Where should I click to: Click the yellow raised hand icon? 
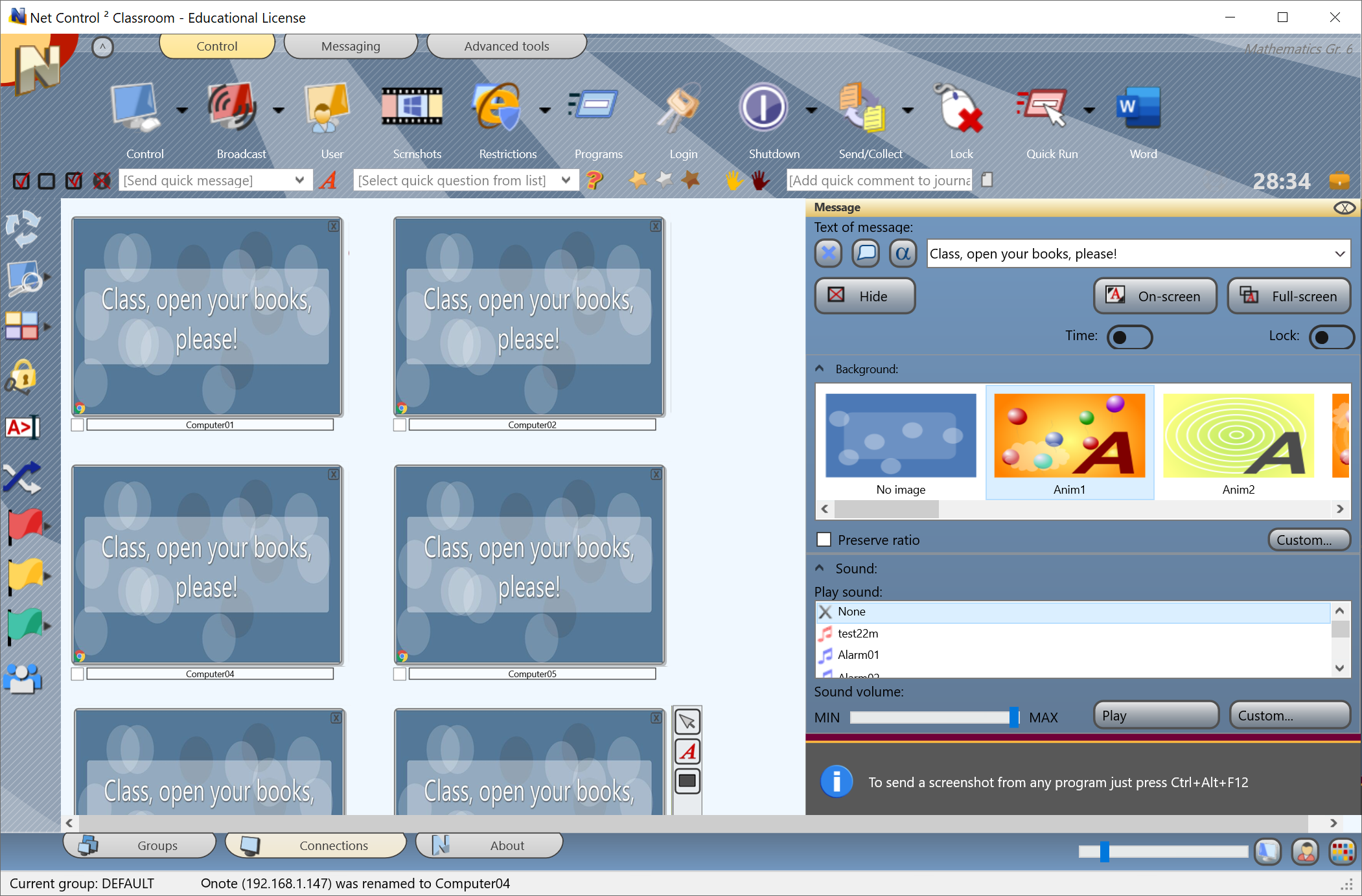pyautogui.click(x=734, y=180)
